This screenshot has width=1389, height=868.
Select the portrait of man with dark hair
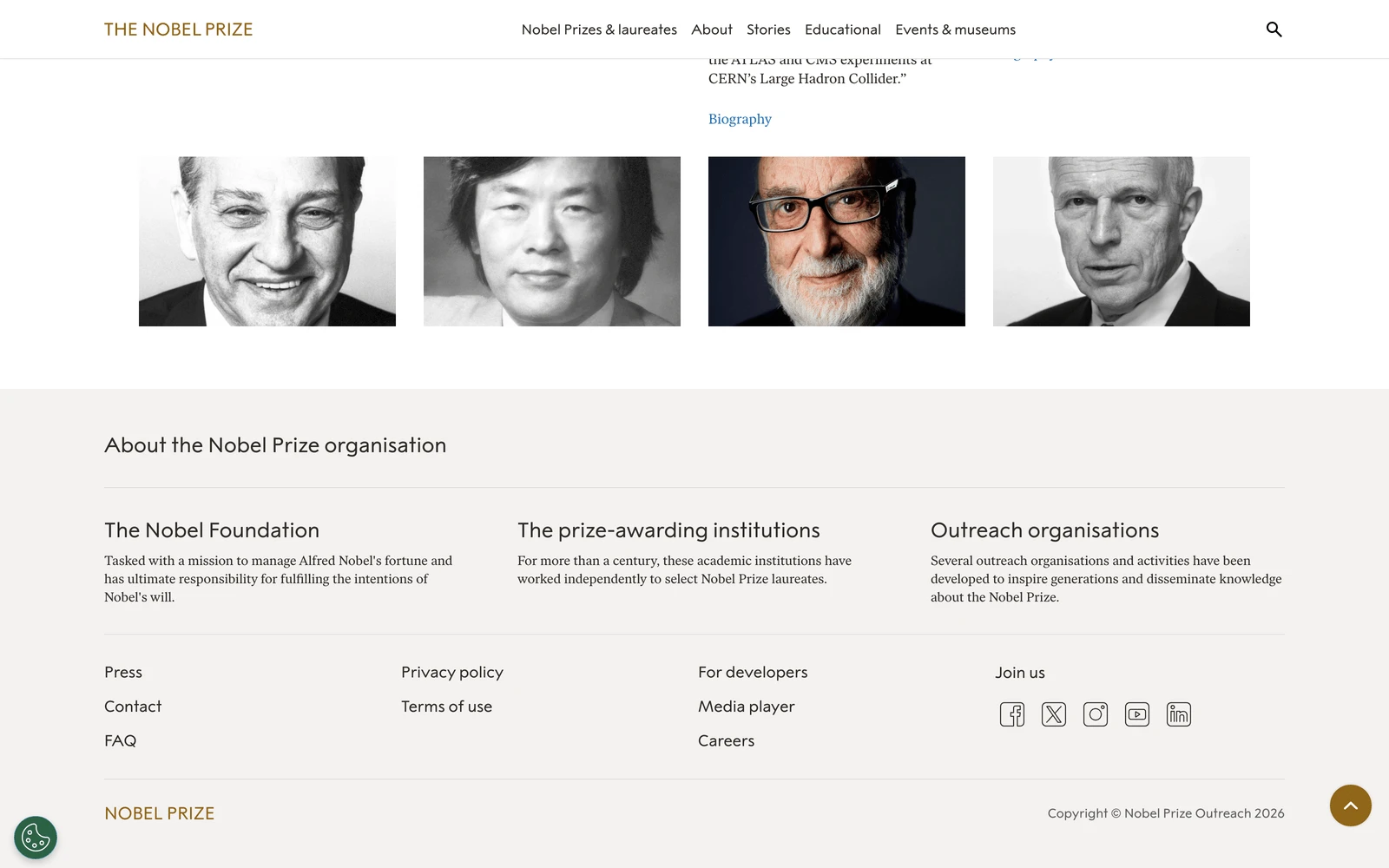click(552, 241)
